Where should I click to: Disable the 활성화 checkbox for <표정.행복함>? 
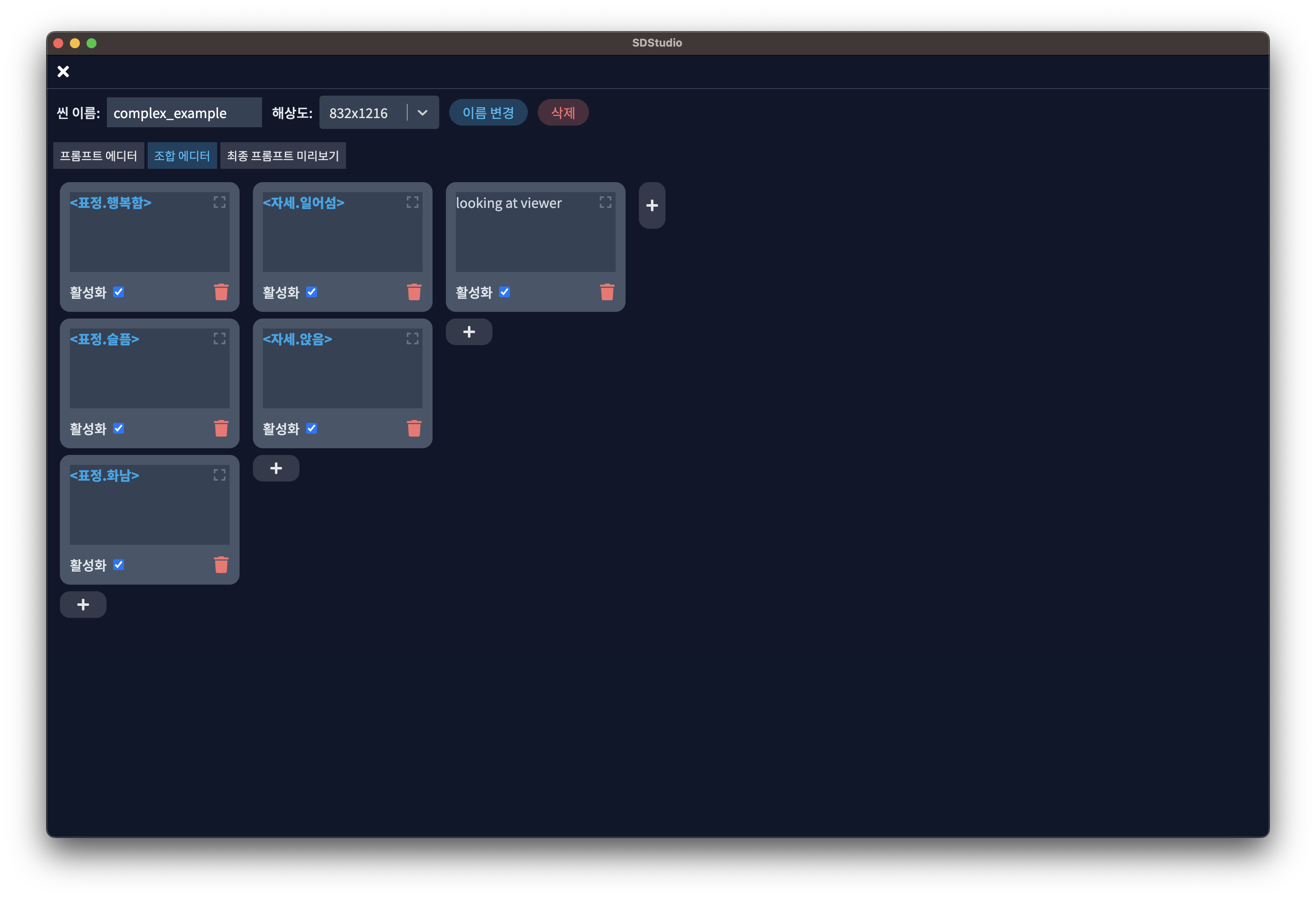coord(119,292)
